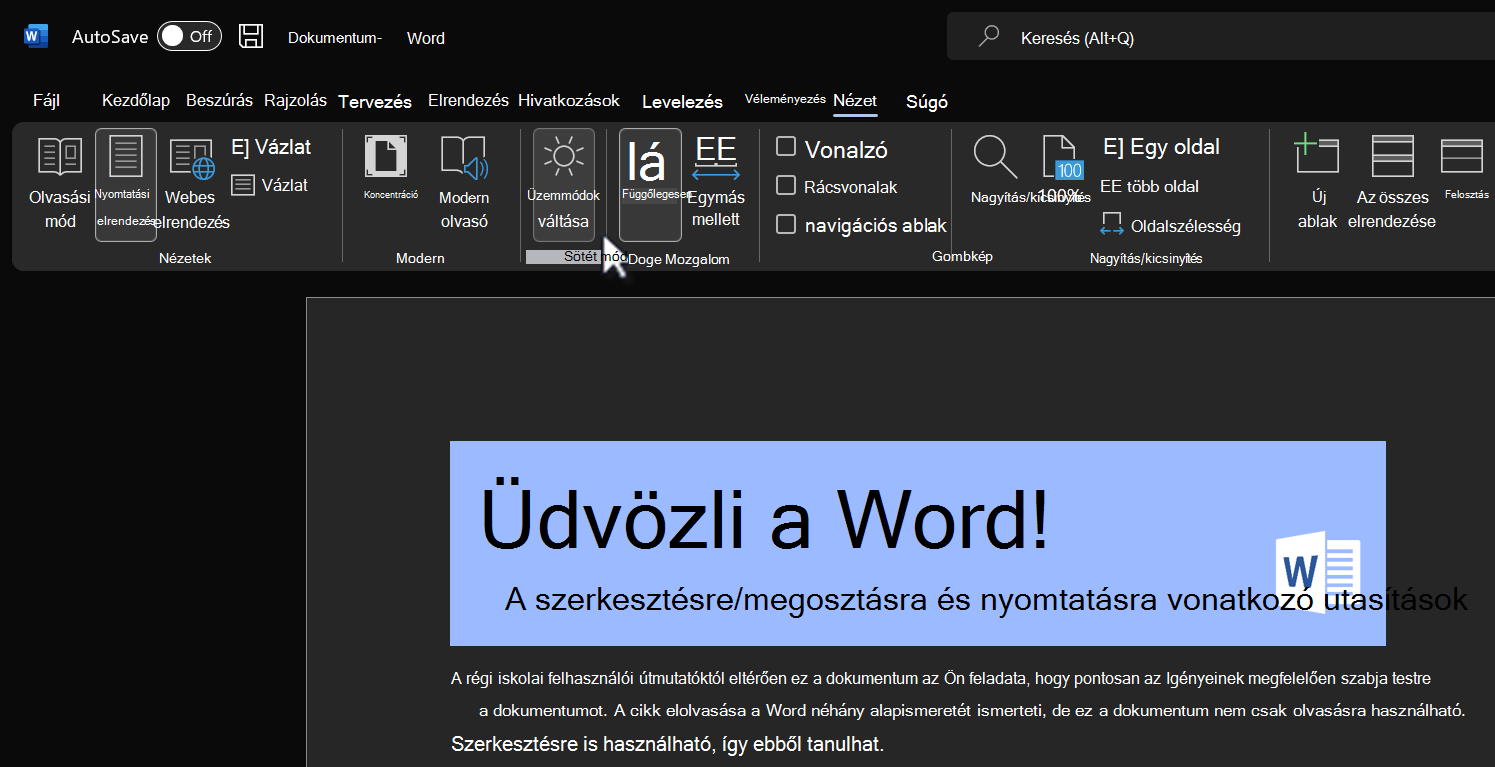The width and height of the screenshot is (1495, 767).
Task: Switch to Olvasási mód view
Action: click(60, 184)
